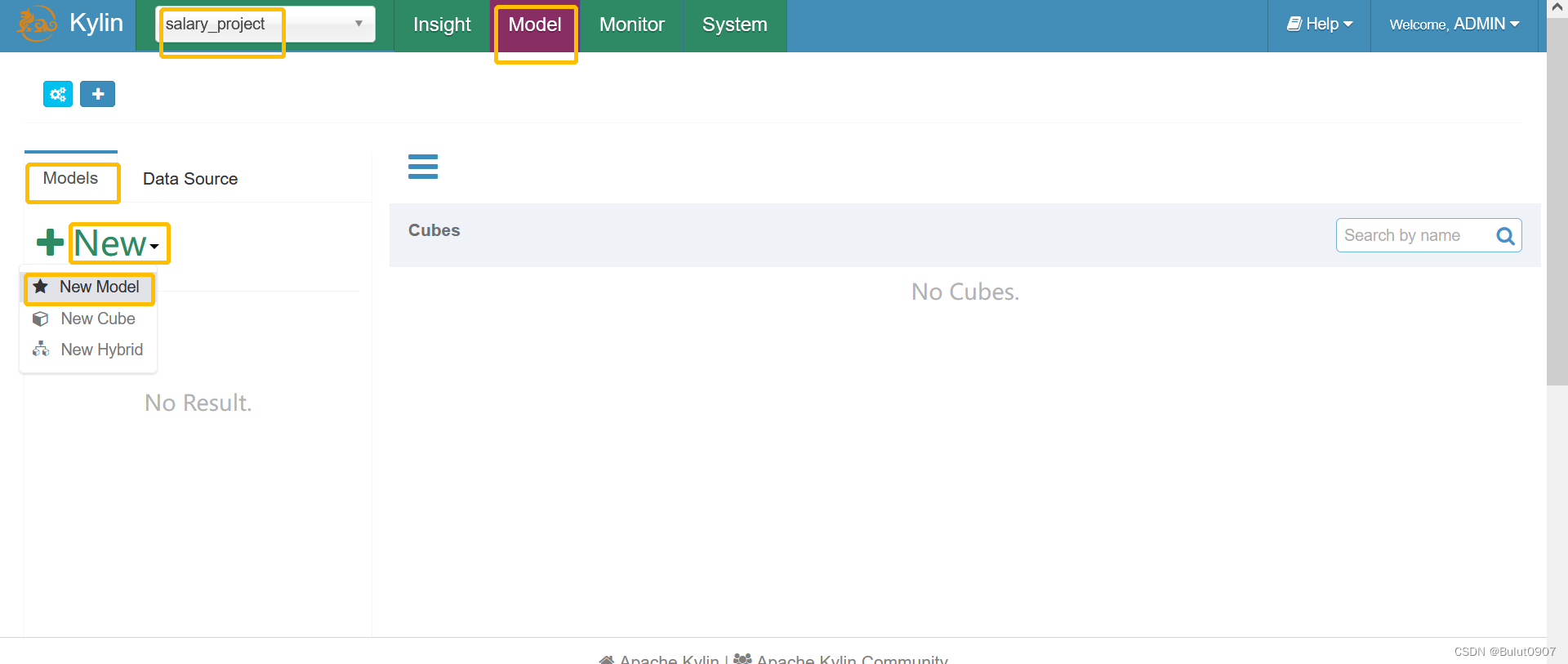Click the blue add project plus button
This screenshot has width=1568, height=664.
click(97, 94)
